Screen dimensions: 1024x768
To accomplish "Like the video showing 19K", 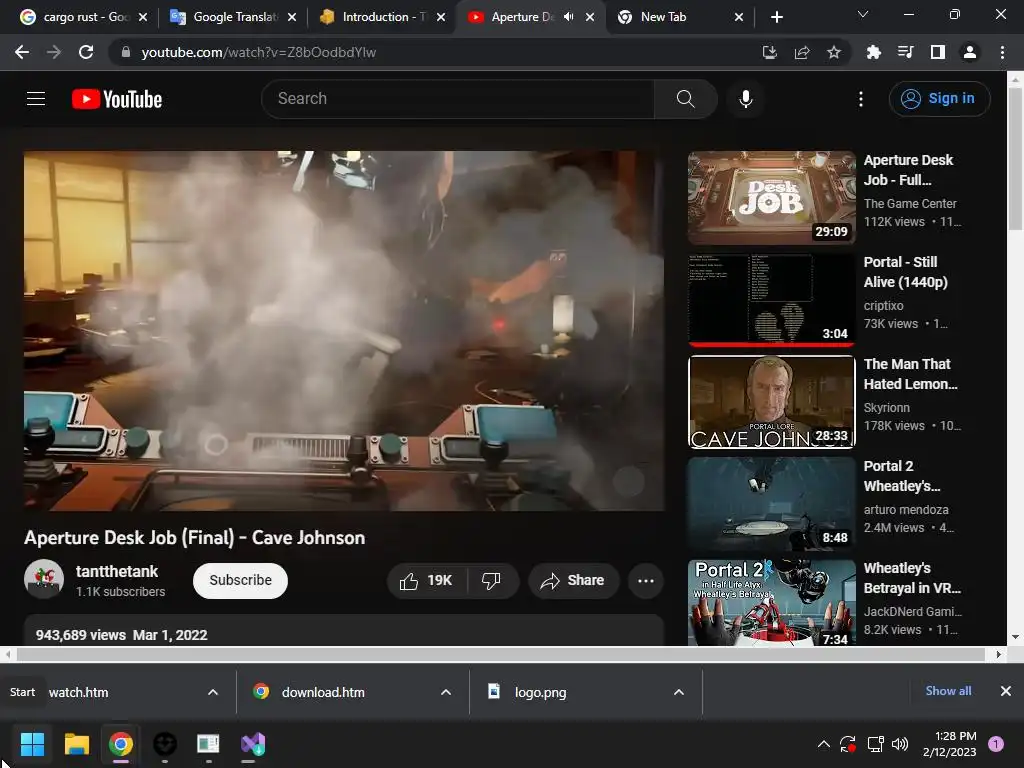I will (x=426, y=581).
